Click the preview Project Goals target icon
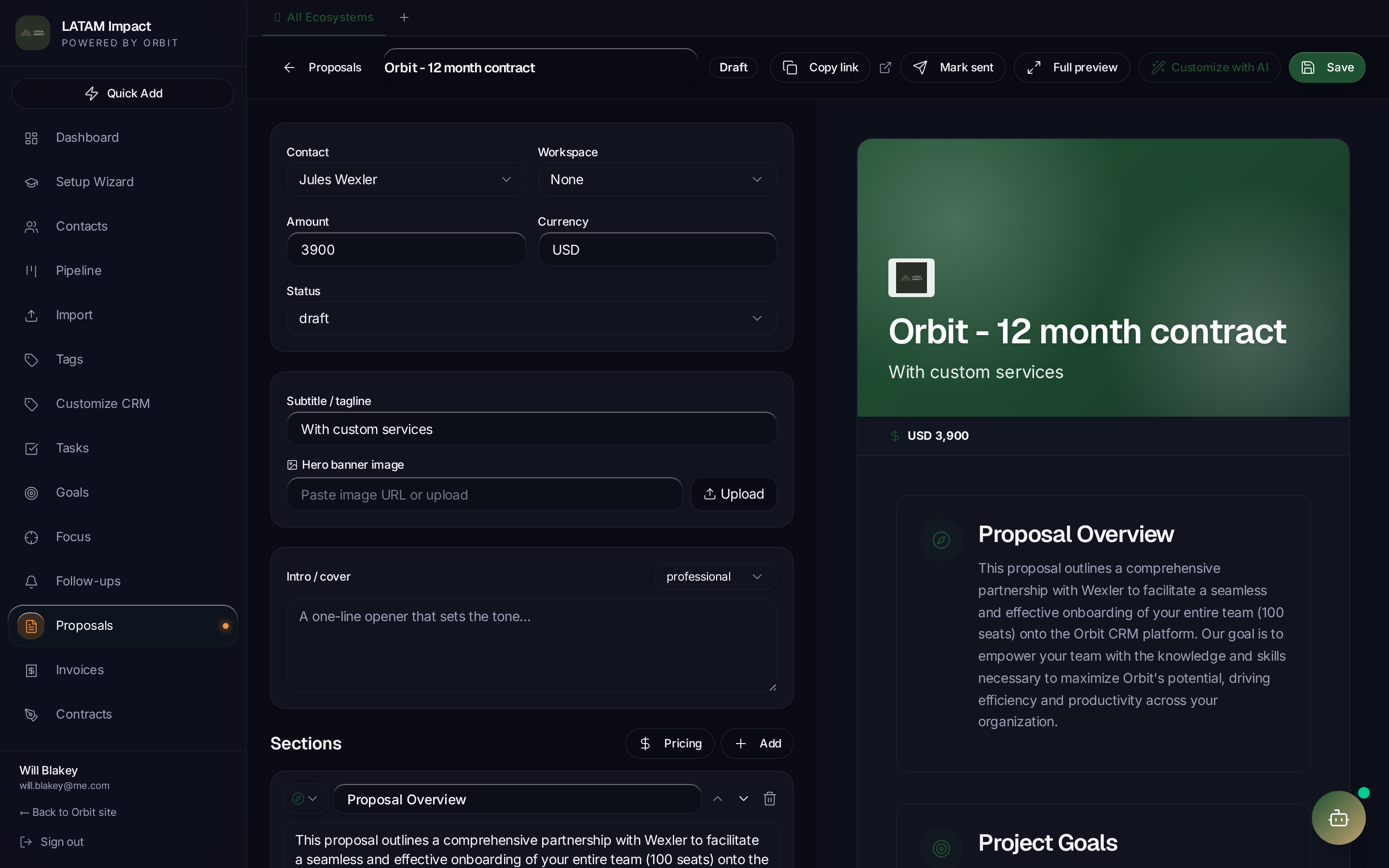 (941, 848)
